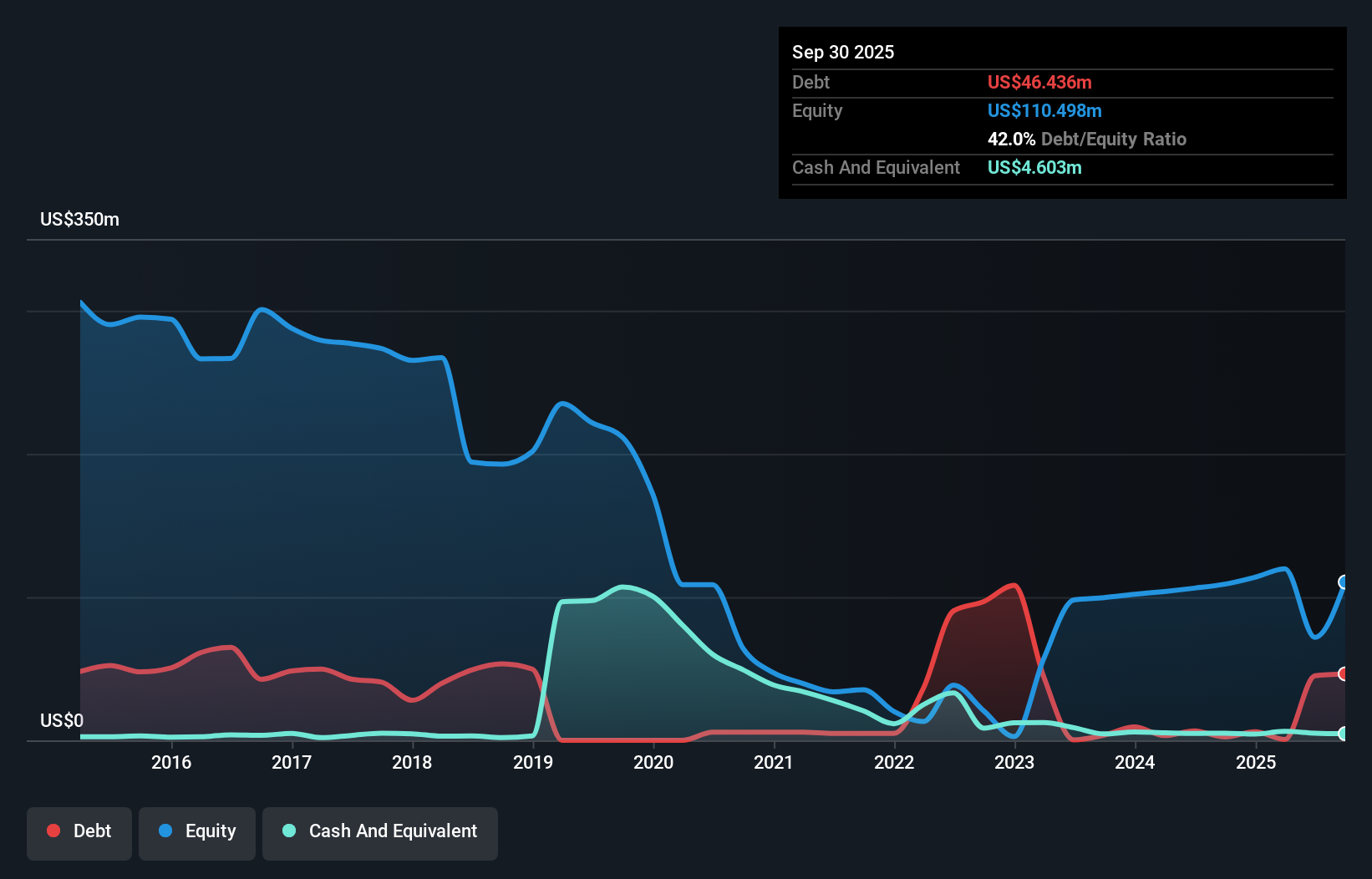Click the 42.0% Debt/Equity Ratio text
1372x879 pixels.
click(1087, 139)
